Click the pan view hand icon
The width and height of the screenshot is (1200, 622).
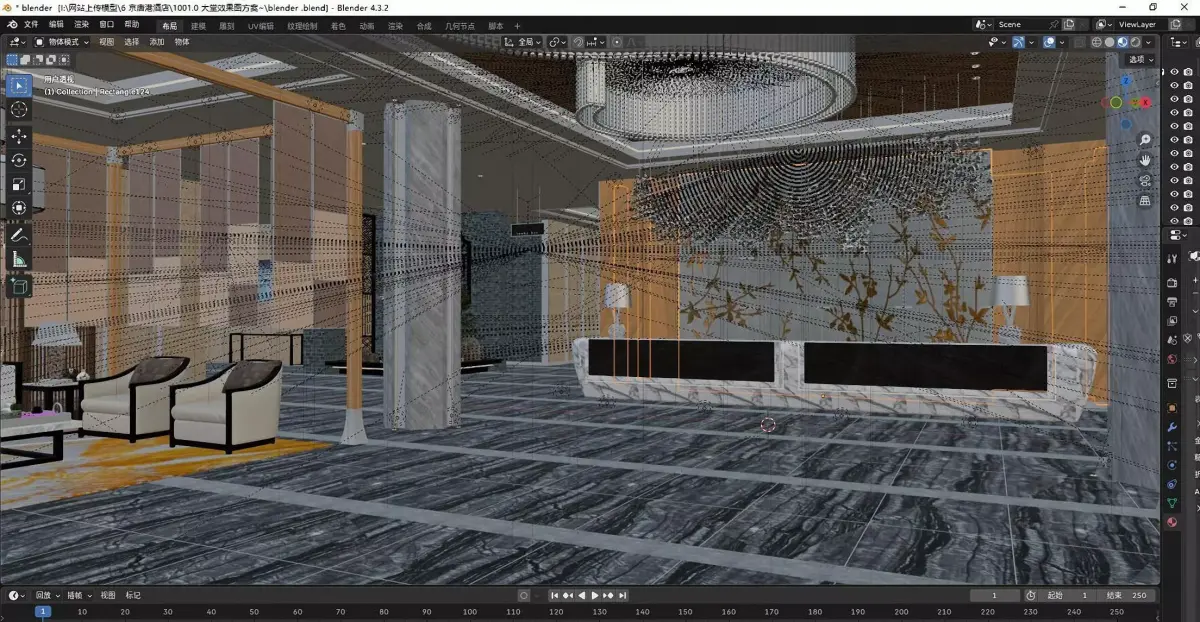[x=1145, y=160]
